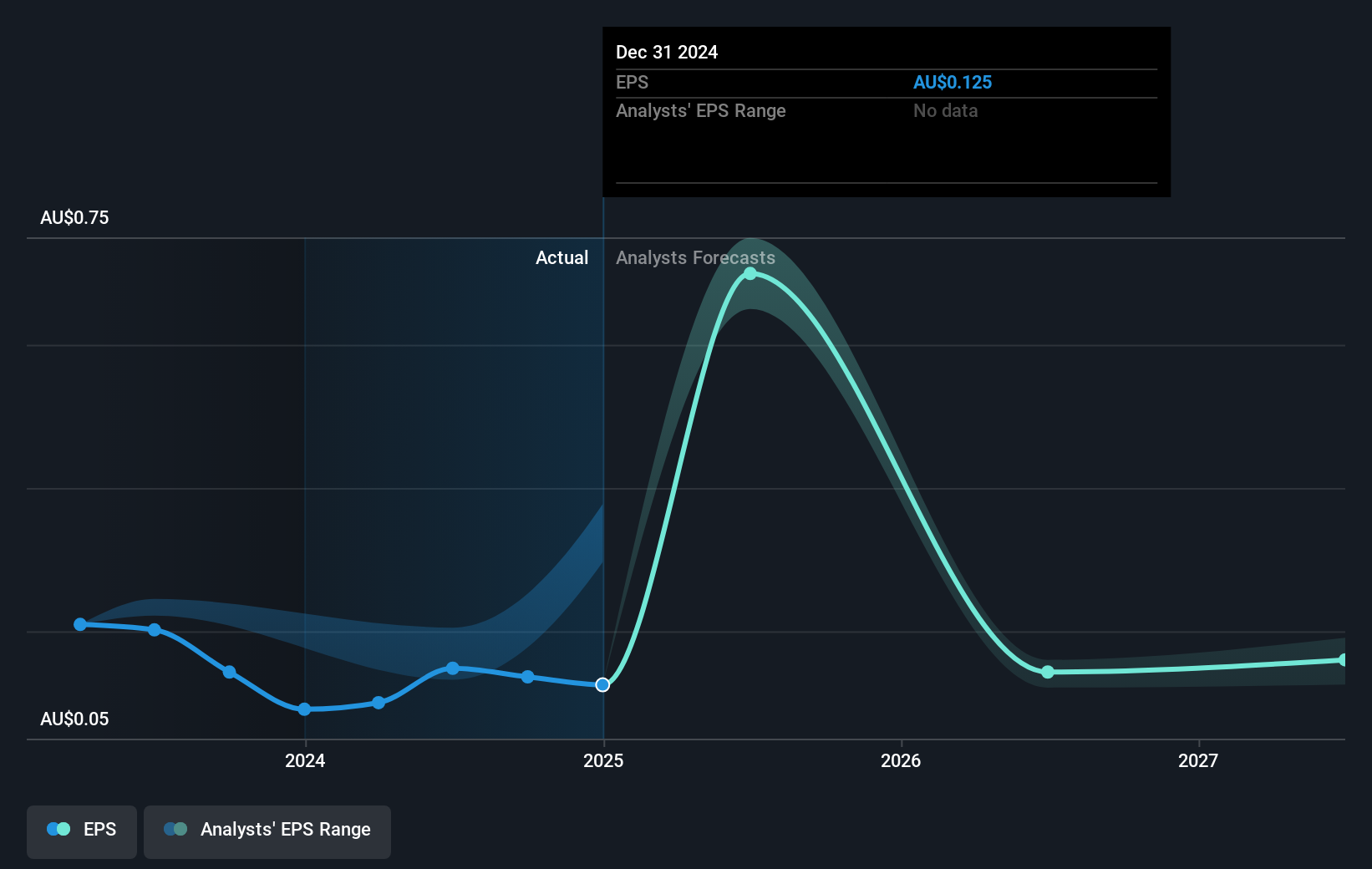Toggle the EPS legend series

[82, 831]
